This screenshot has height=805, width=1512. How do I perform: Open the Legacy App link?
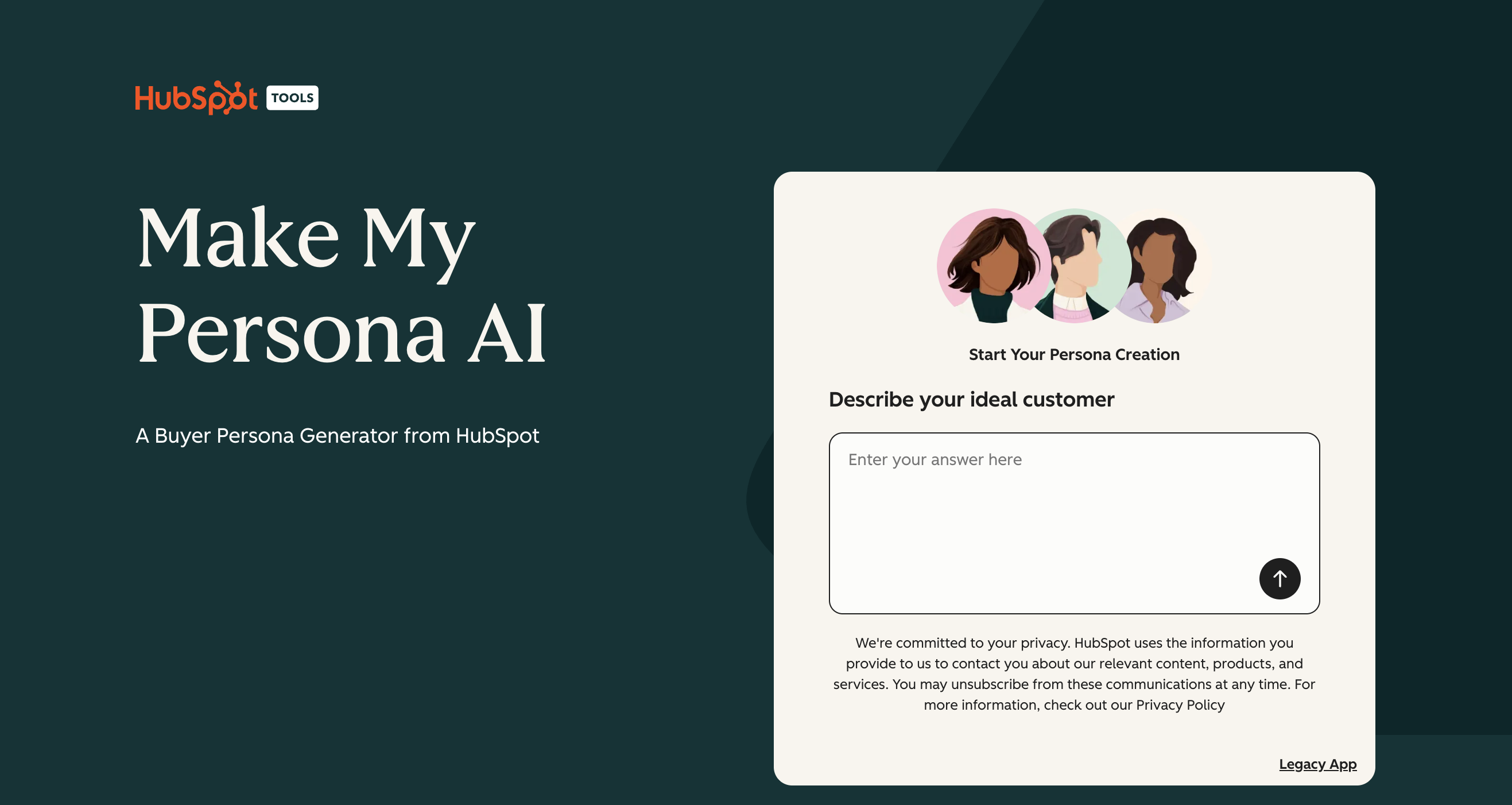(x=1318, y=764)
